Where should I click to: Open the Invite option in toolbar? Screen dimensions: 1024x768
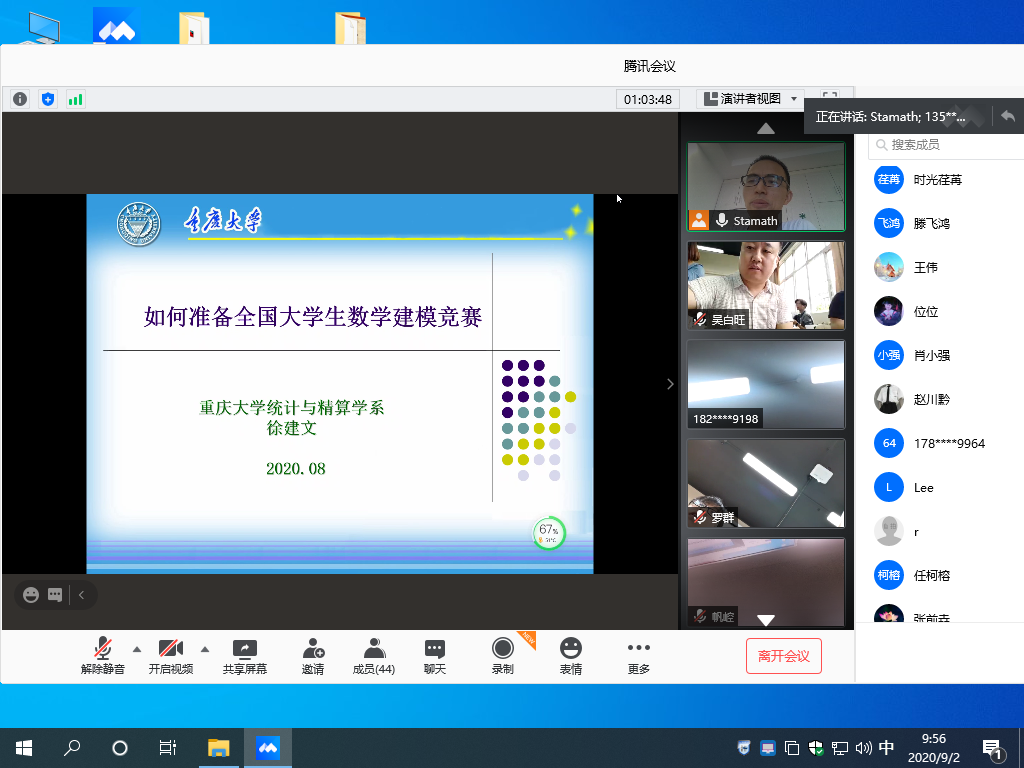[x=313, y=656]
